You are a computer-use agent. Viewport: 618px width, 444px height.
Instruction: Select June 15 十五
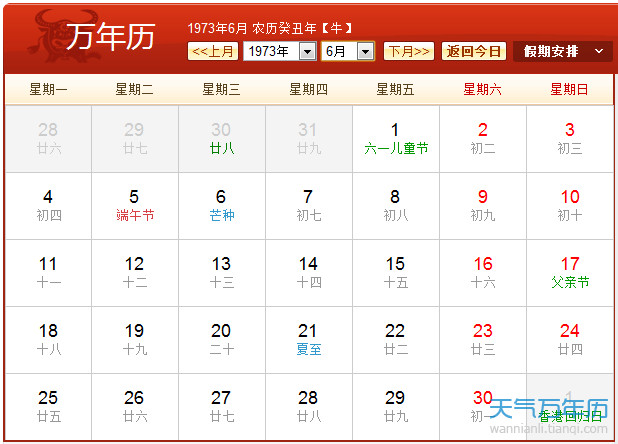(396, 273)
